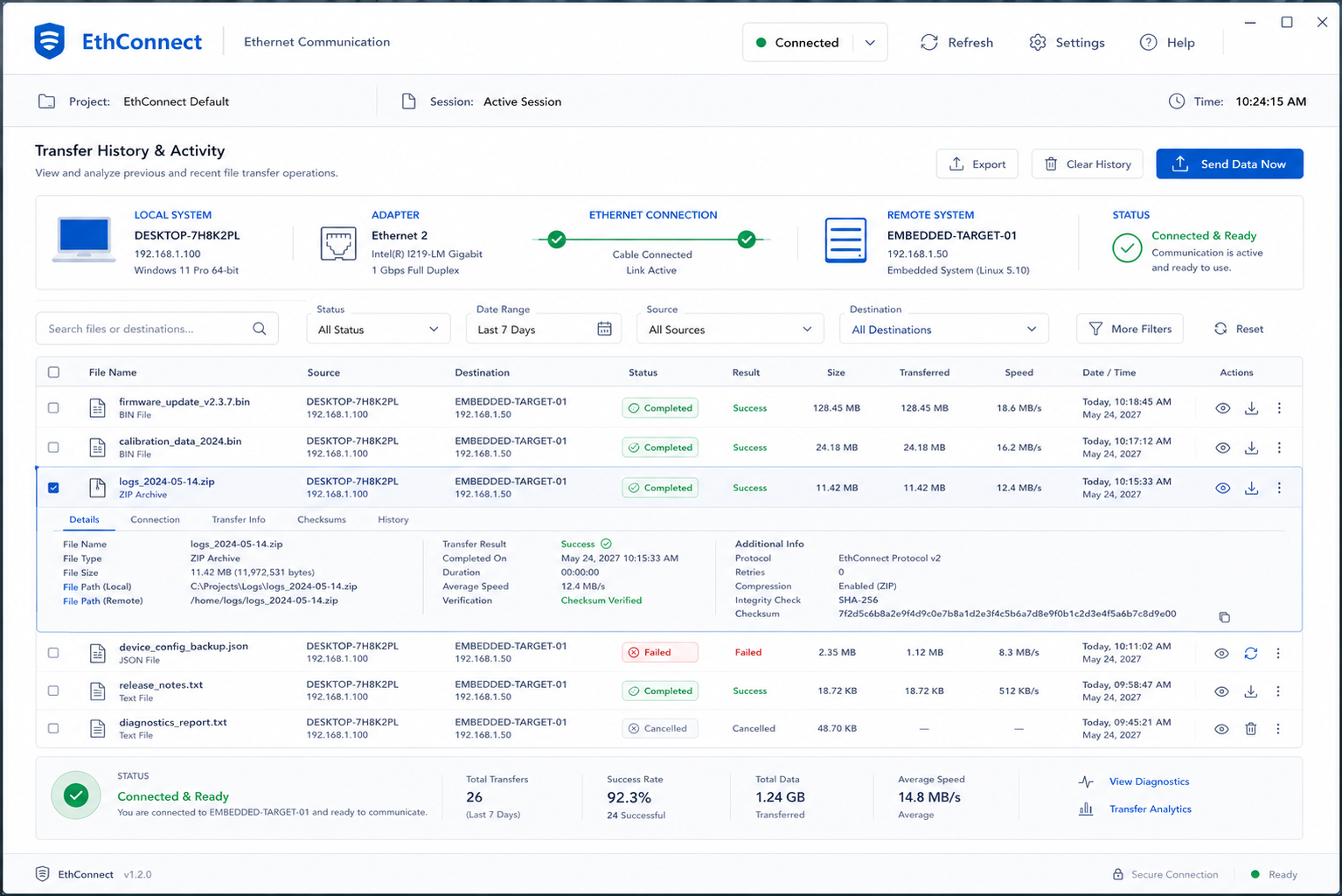The image size is (1342, 896).
Task: Open more actions for calibration_data_2024.bin
Action: (1279, 448)
